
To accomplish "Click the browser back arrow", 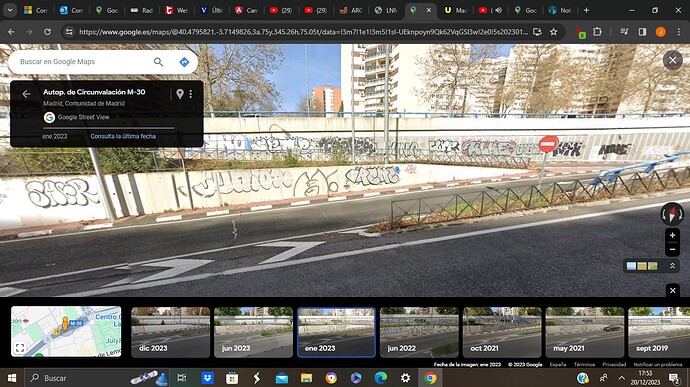I will [11, 32].
